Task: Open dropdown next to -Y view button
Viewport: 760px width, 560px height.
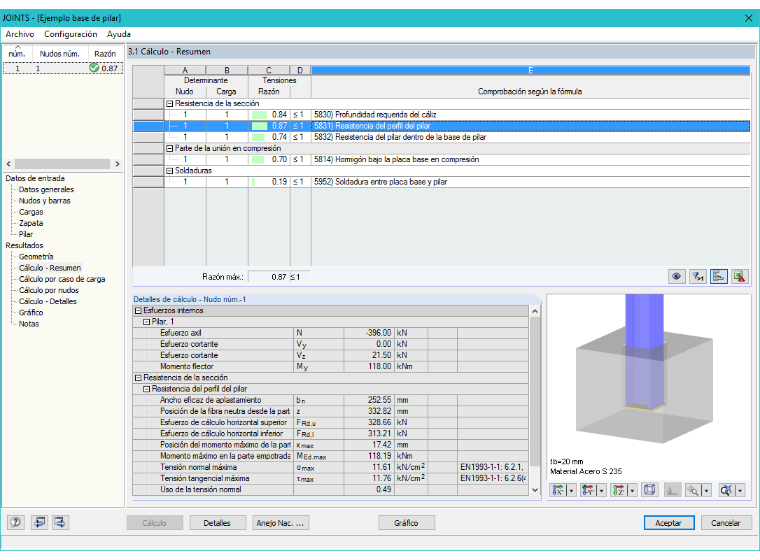Action: pyautogui.click(x=602, y=491)
